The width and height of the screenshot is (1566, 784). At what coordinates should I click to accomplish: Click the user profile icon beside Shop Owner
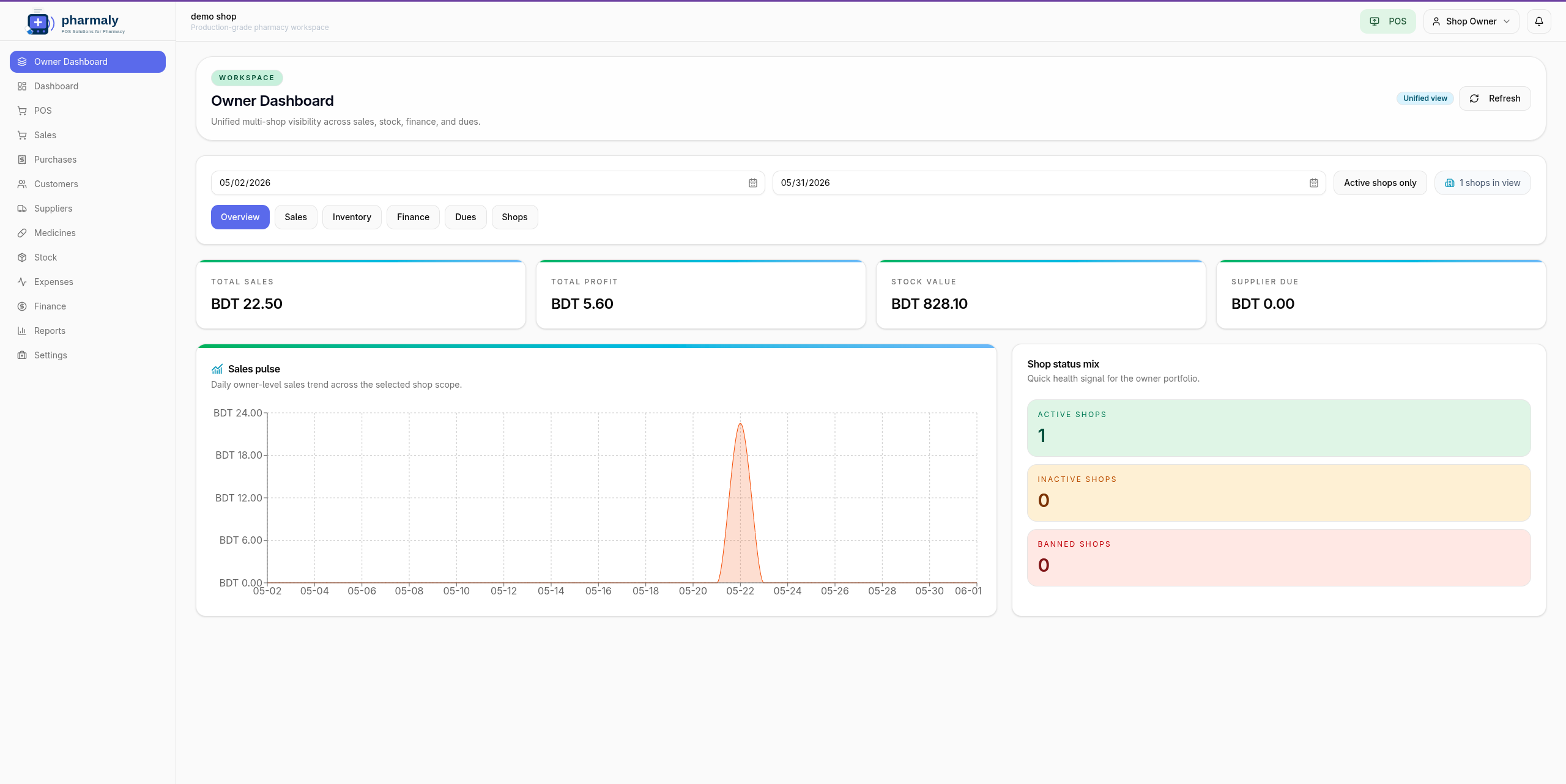(x=1436, y=21)
